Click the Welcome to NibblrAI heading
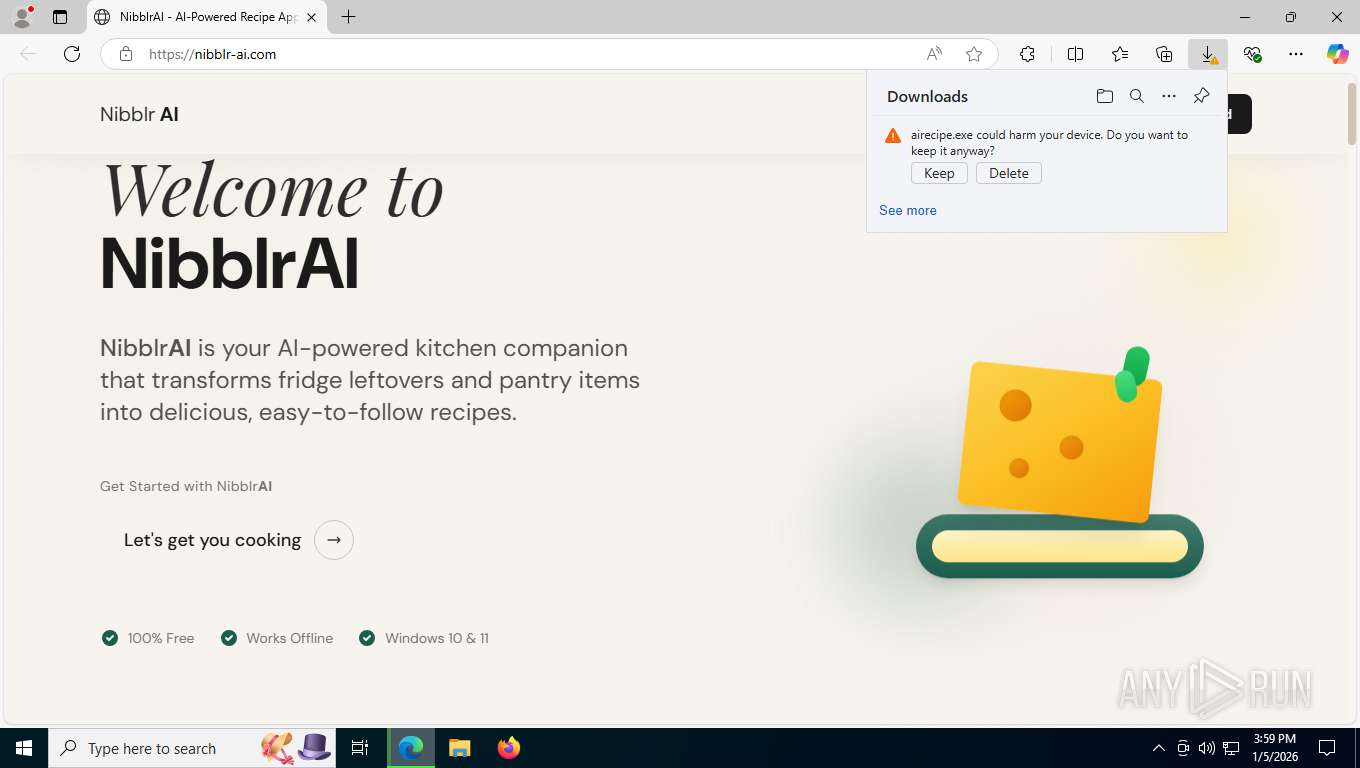Screen dimensions: 1360x768 click(272, 227)
